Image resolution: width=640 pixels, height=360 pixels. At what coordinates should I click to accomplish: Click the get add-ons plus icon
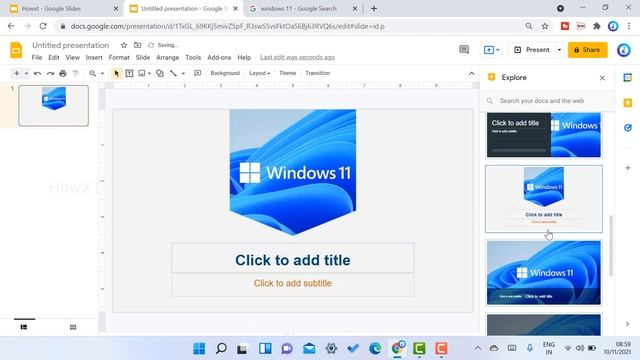(628, 168)
